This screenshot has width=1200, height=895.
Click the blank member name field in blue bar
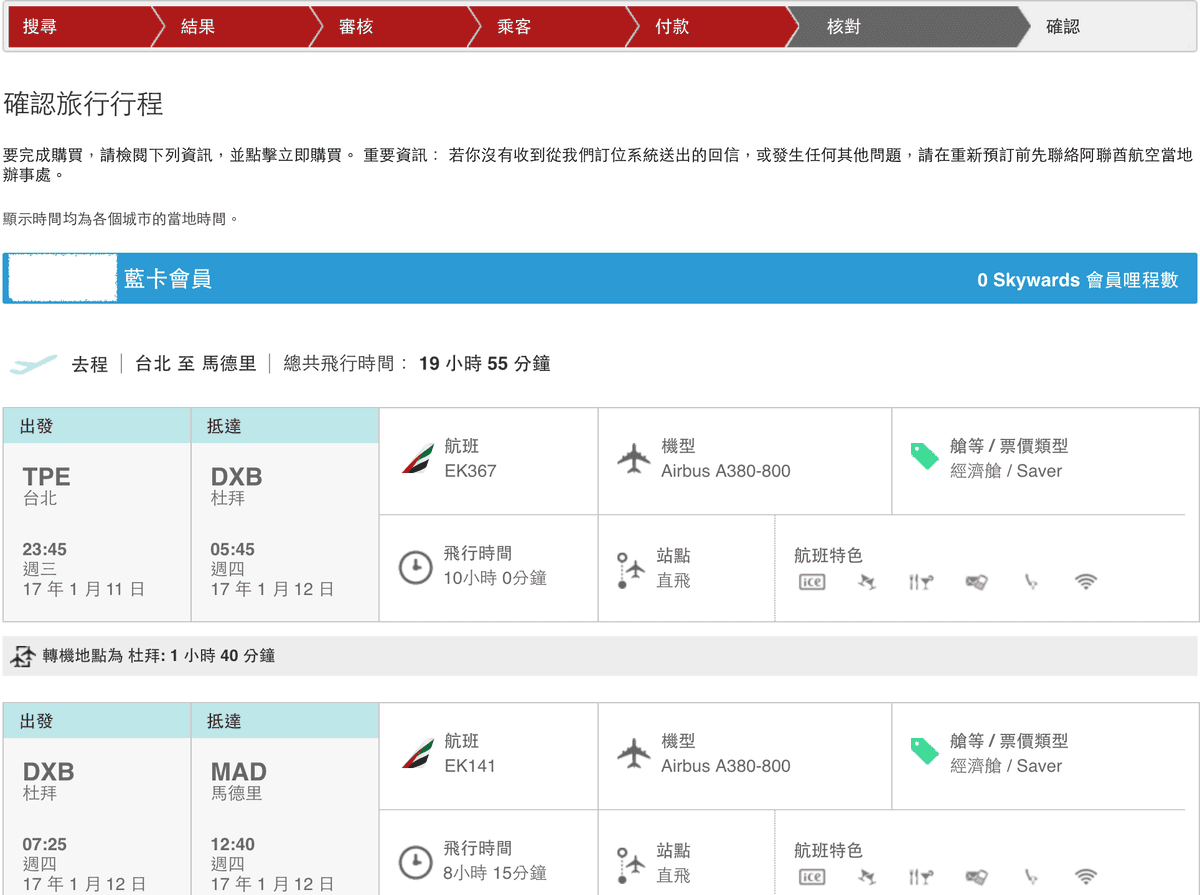(x=60, y=280)
